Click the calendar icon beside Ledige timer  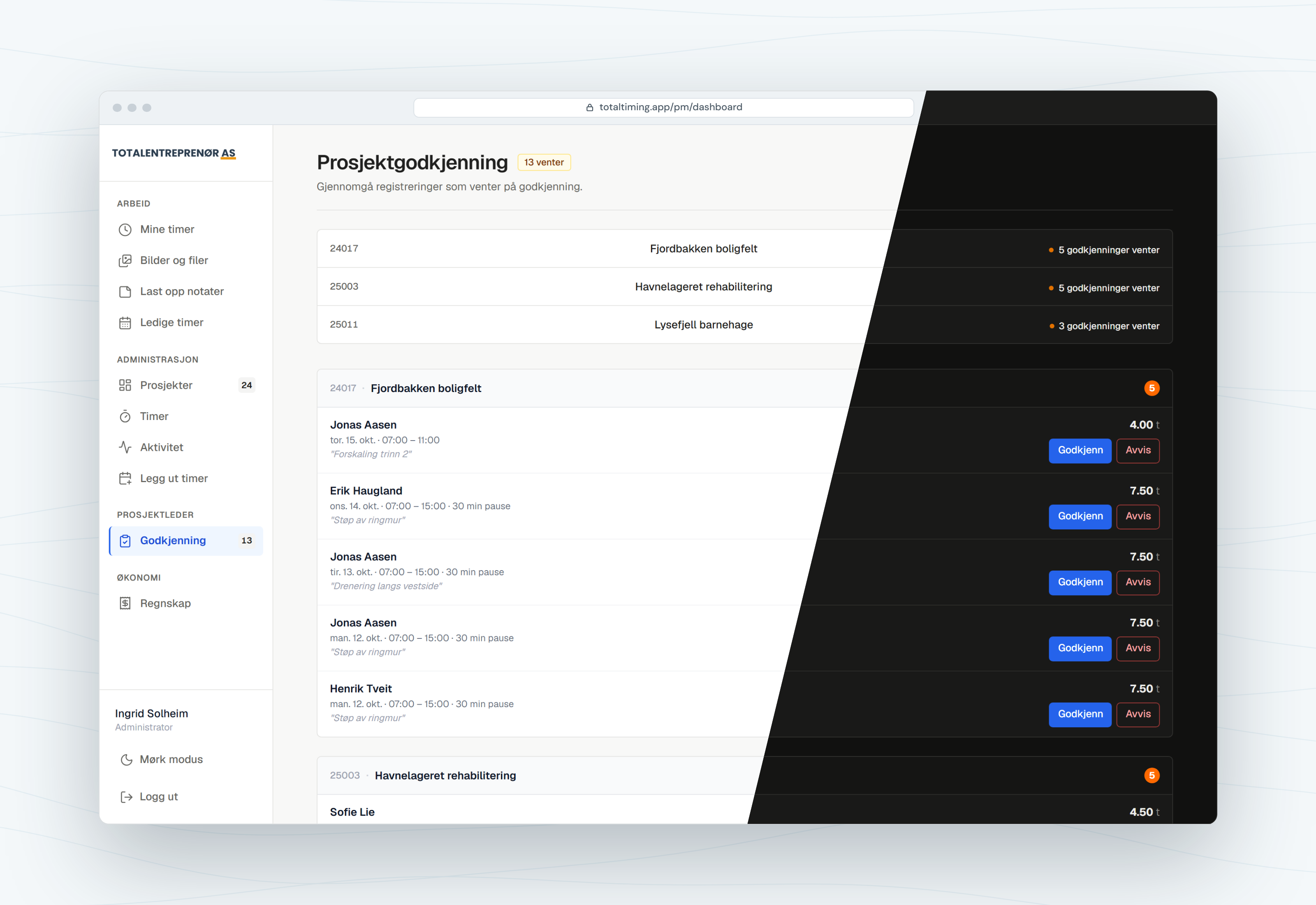125,323
